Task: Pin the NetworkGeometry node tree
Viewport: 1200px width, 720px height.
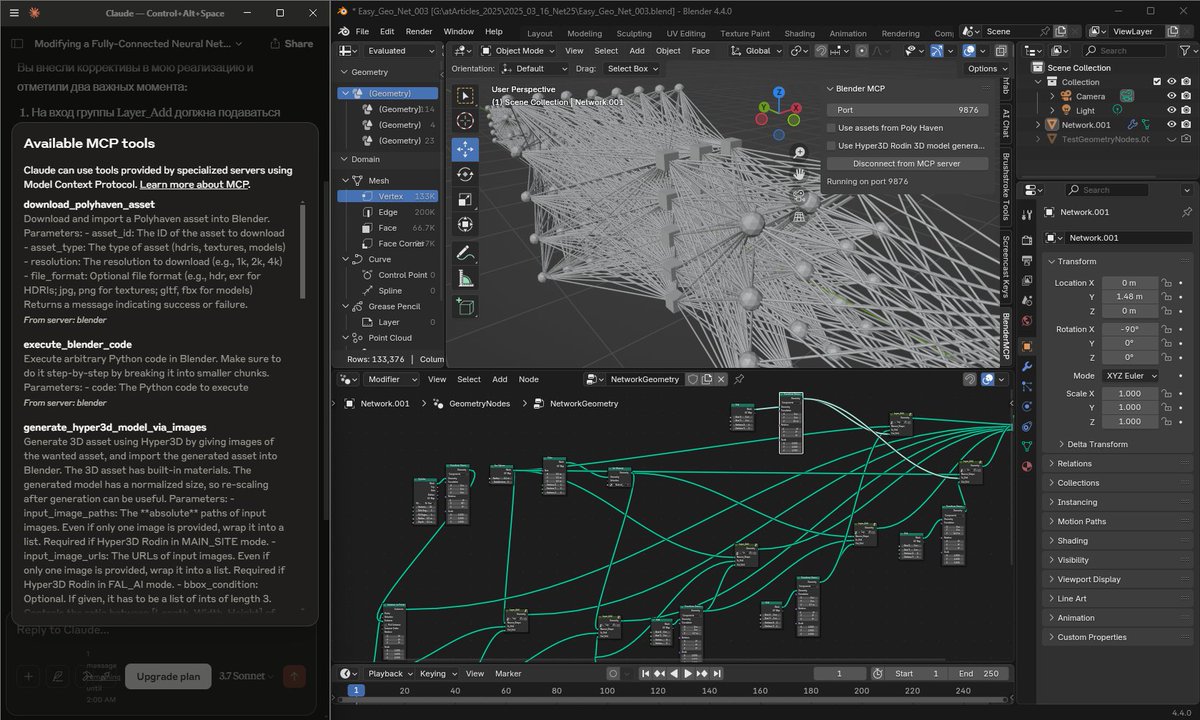Action: (739, 379)
